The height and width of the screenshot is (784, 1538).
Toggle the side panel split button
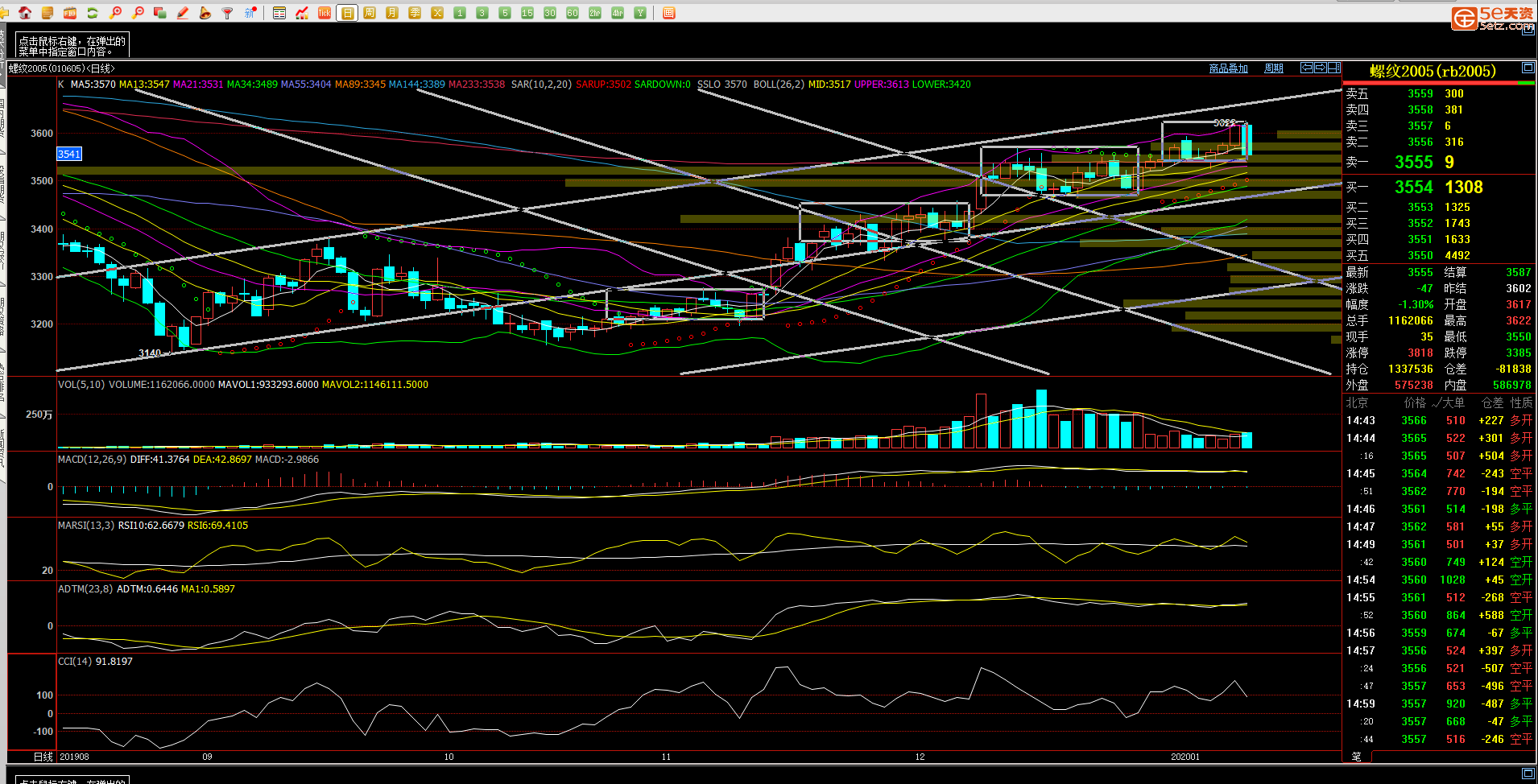(1334, 68)
